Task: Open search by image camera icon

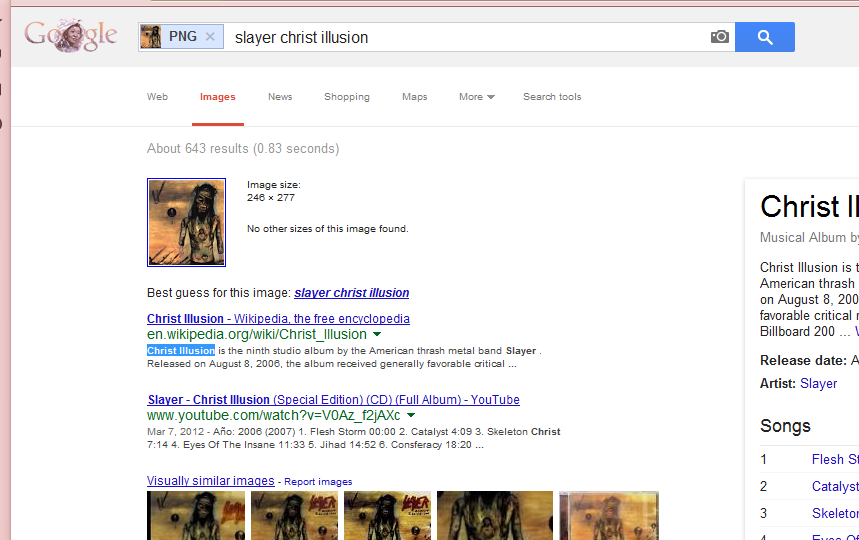Action: tap(719, 37)
